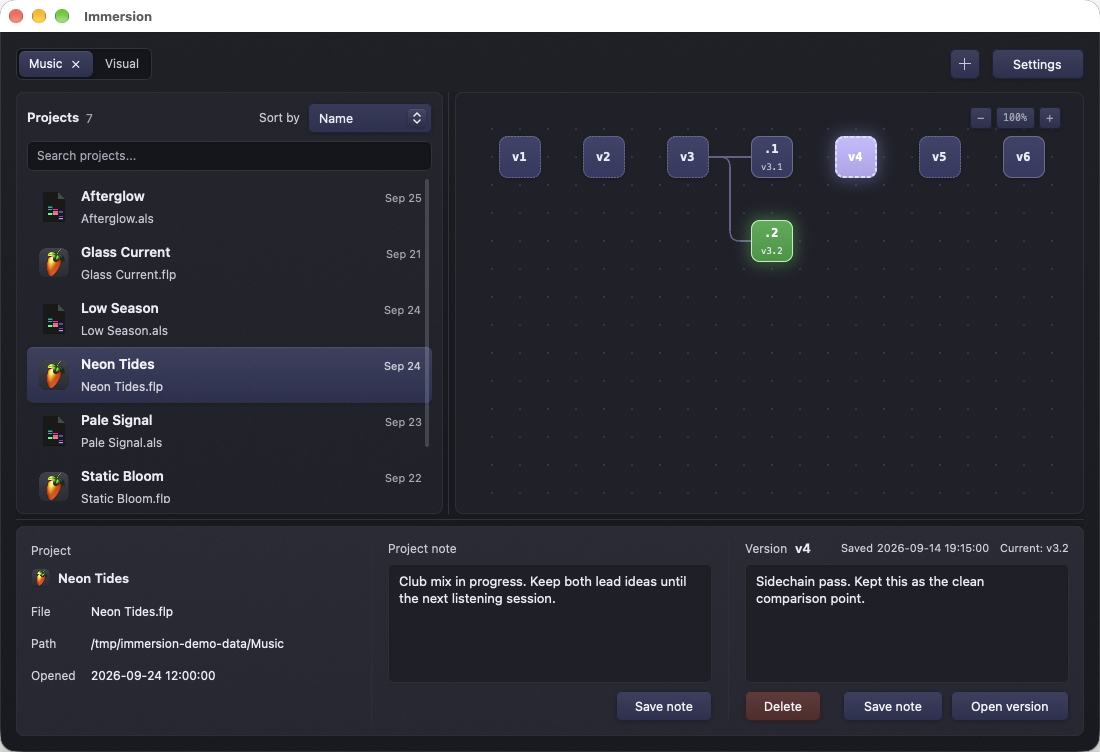Zoom out the version graph with minus
Image resolution: width=1100 pixels, height=752 pixels.
coord(981,118)
